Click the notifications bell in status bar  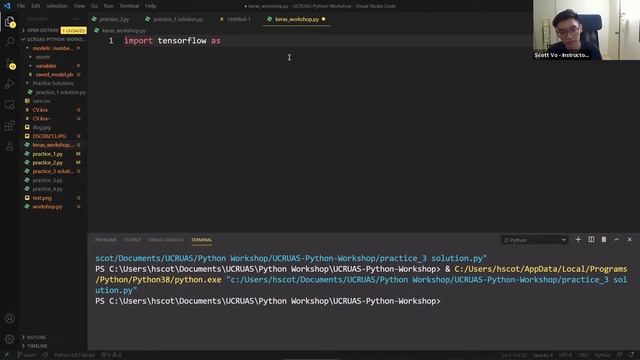[x=632, y=355]
